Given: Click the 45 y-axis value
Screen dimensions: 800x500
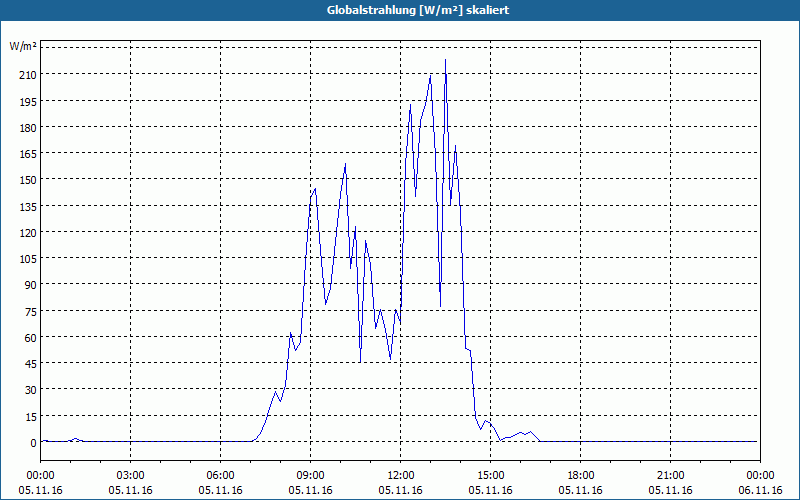Looking at the screenshot, I should pos(31,364).
